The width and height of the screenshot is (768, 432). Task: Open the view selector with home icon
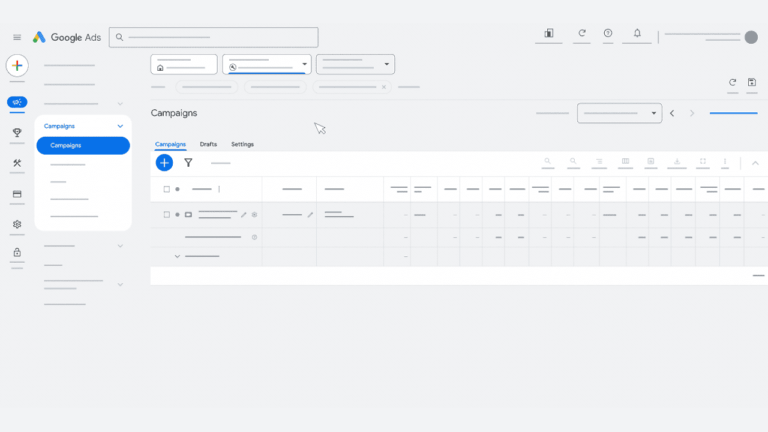click(x=184, y=64)
